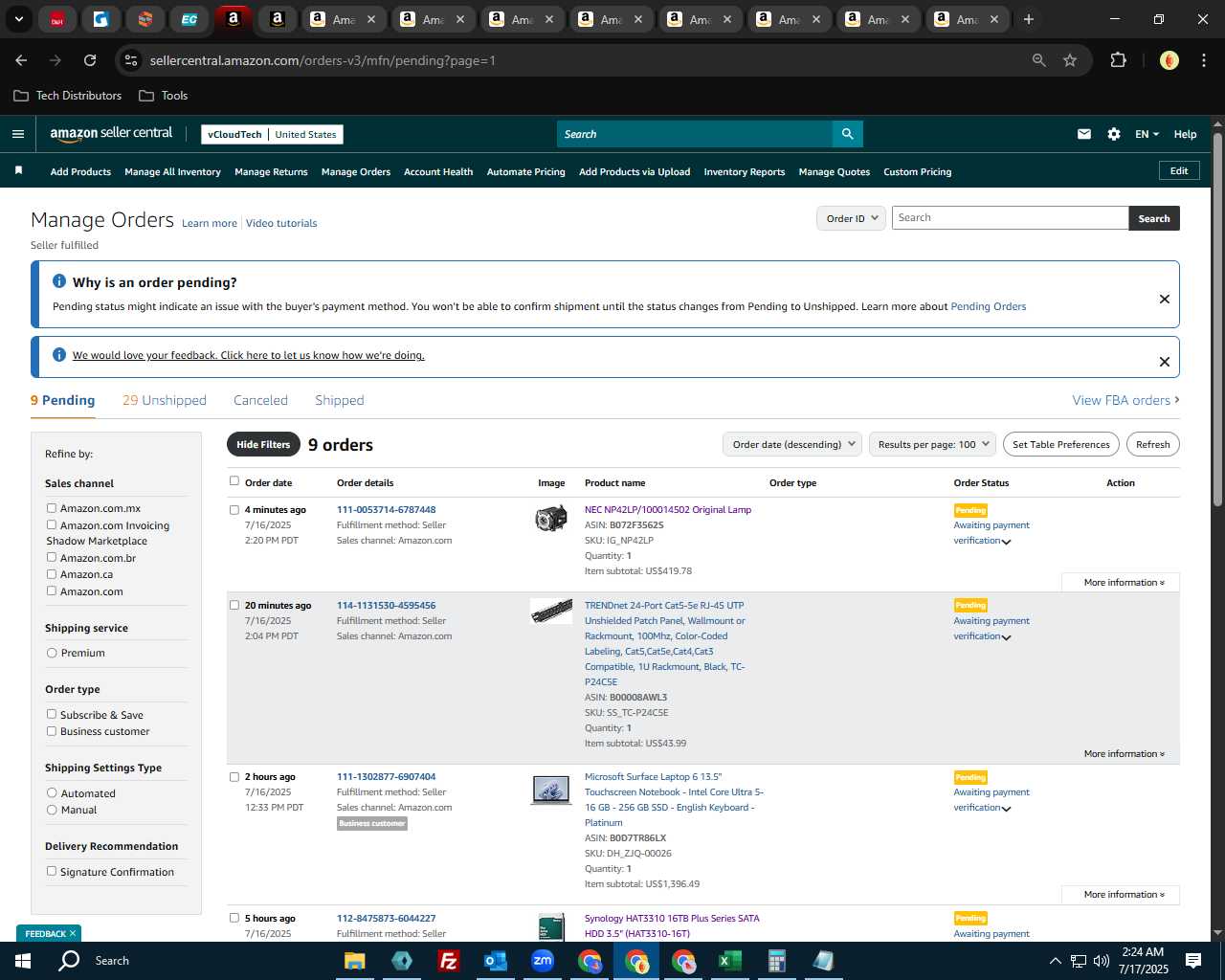Viewport: 1225px width, 980px height.
Task: Open the Order date (descending) sort dropdown
Action: coord(793,444)
